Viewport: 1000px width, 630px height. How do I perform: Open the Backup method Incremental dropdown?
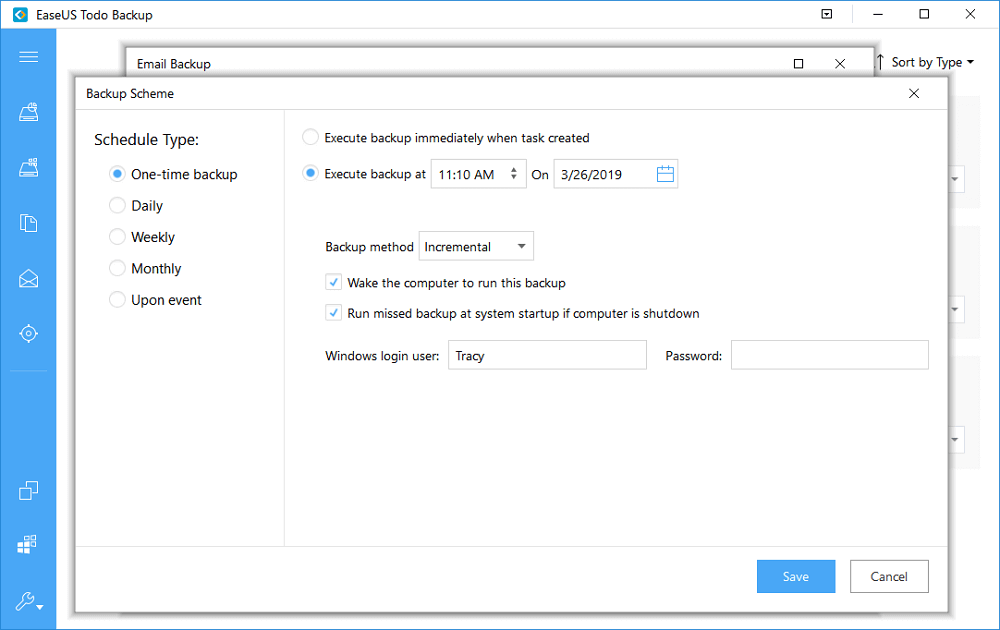click(476, 246)
